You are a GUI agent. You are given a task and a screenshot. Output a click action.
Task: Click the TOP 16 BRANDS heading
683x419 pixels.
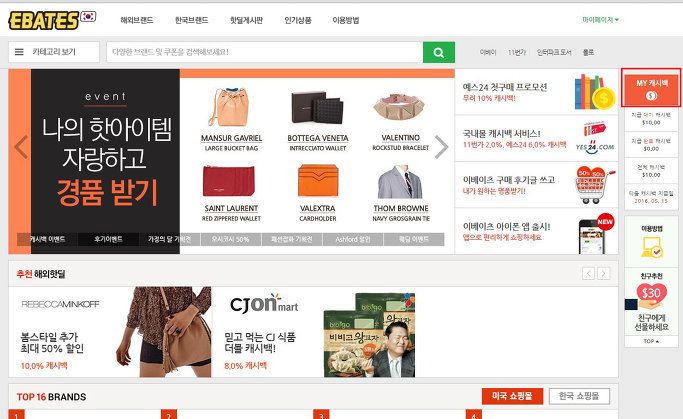click(51, 397)
